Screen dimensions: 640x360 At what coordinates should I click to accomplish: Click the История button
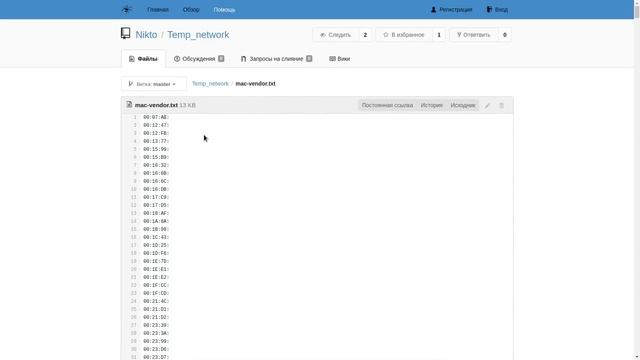tap(431, 105)
